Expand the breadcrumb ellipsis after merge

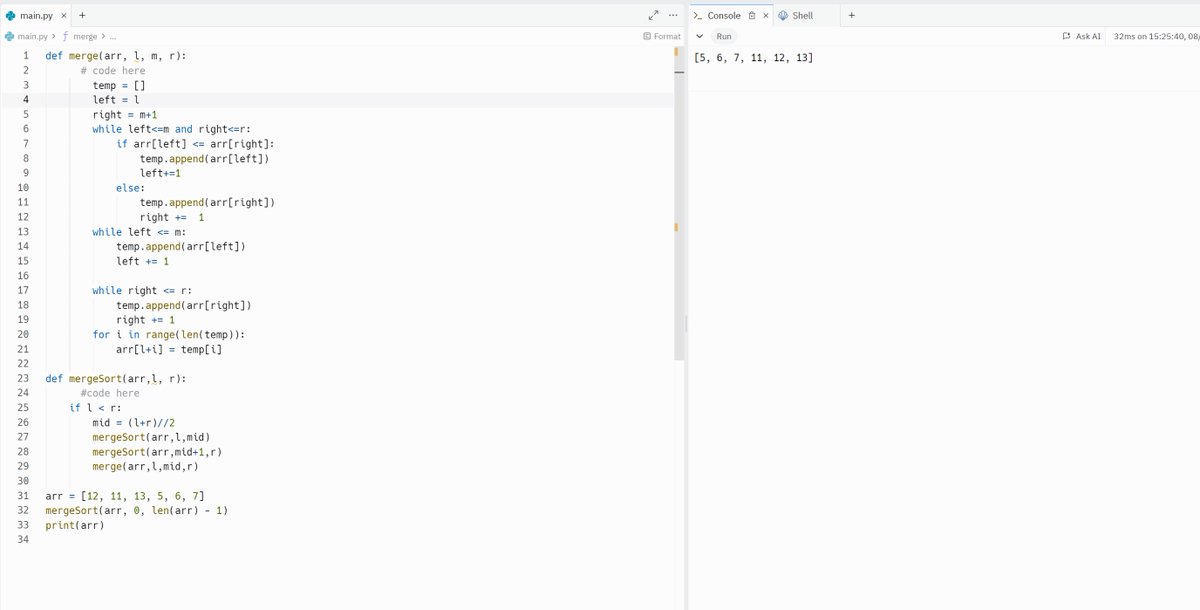coord(113,36)
